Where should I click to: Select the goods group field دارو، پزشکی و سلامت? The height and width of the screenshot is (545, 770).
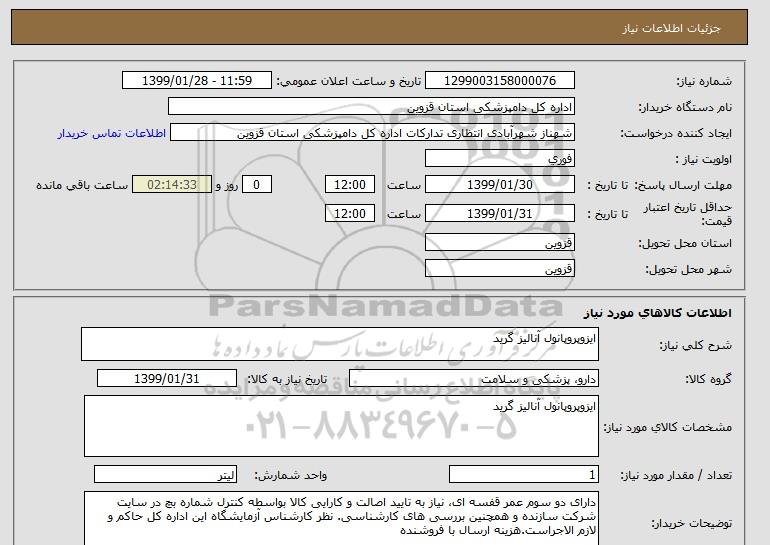[x=474, y=379]
